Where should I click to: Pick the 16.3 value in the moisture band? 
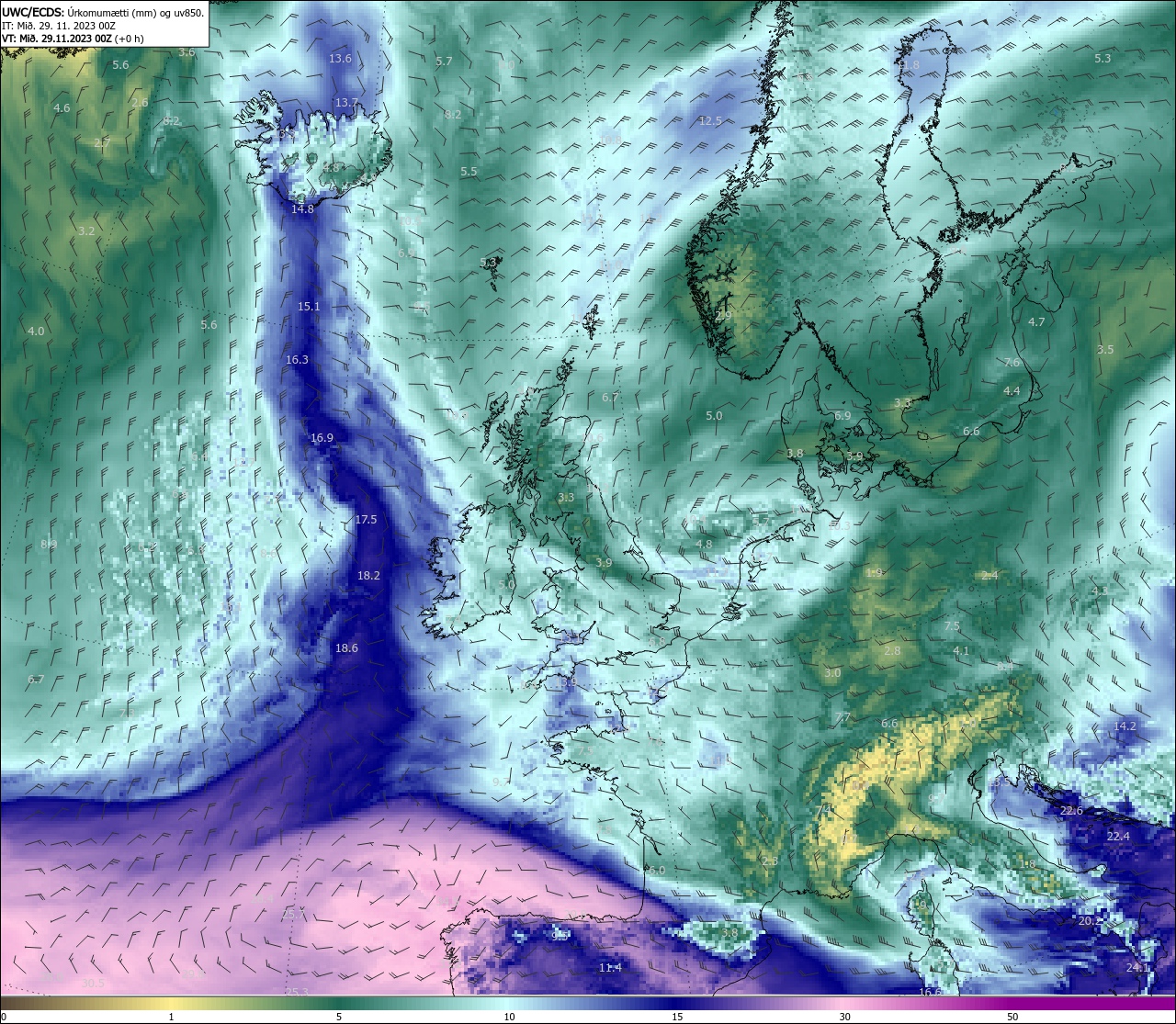point(297,361)
